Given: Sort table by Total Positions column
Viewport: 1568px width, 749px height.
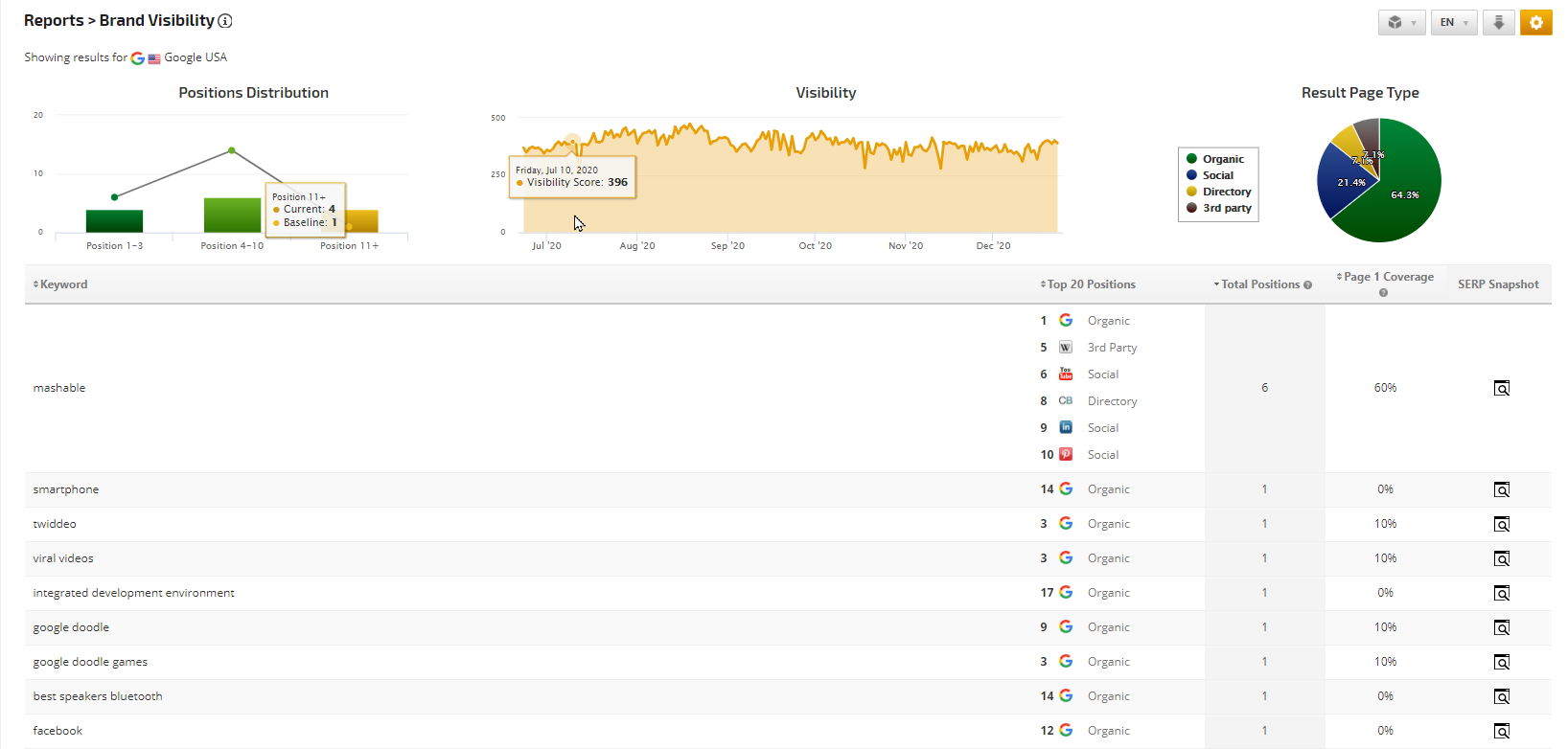Looking at the screenshot, I should coord(1259,284).
